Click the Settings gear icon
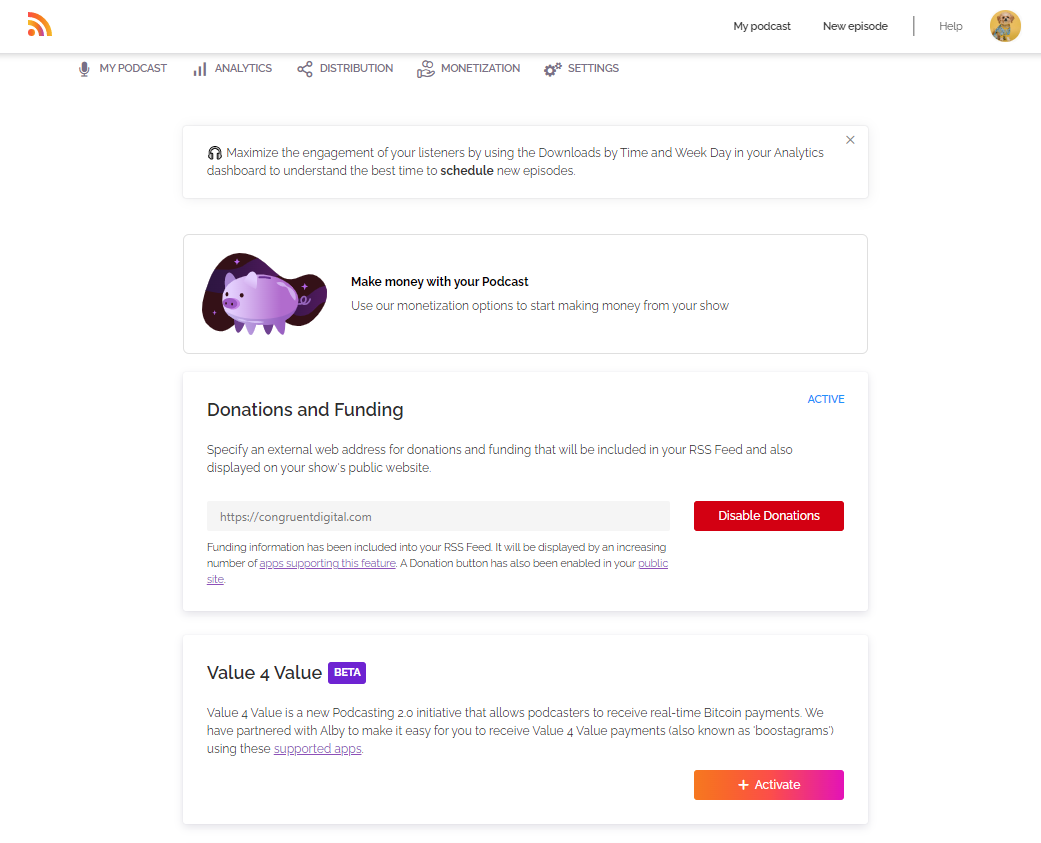Image resolution: width=1041 pixels, height=843 pixels. pos(552,68)
